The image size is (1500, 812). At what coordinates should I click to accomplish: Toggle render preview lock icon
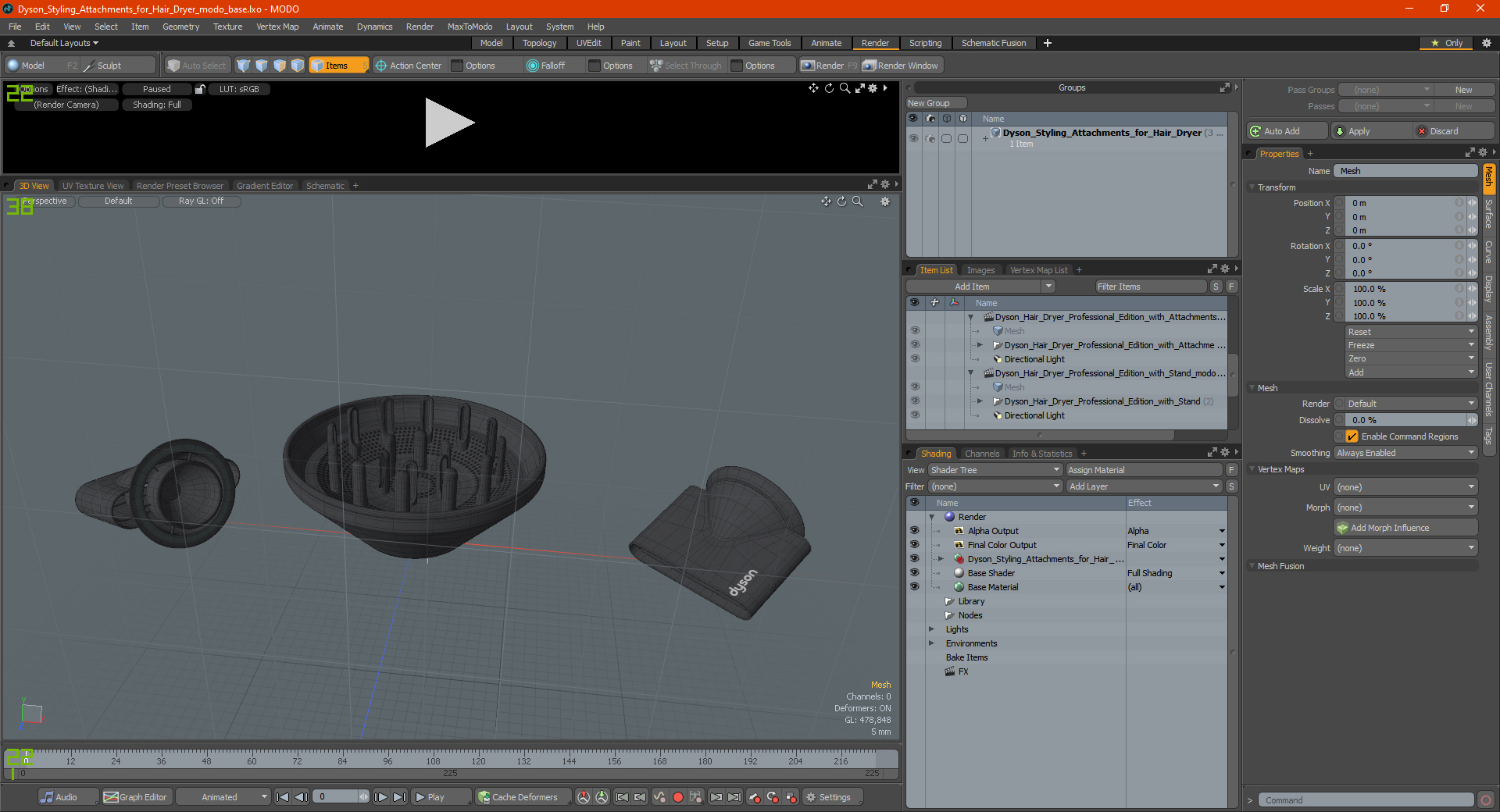(200, 89)
